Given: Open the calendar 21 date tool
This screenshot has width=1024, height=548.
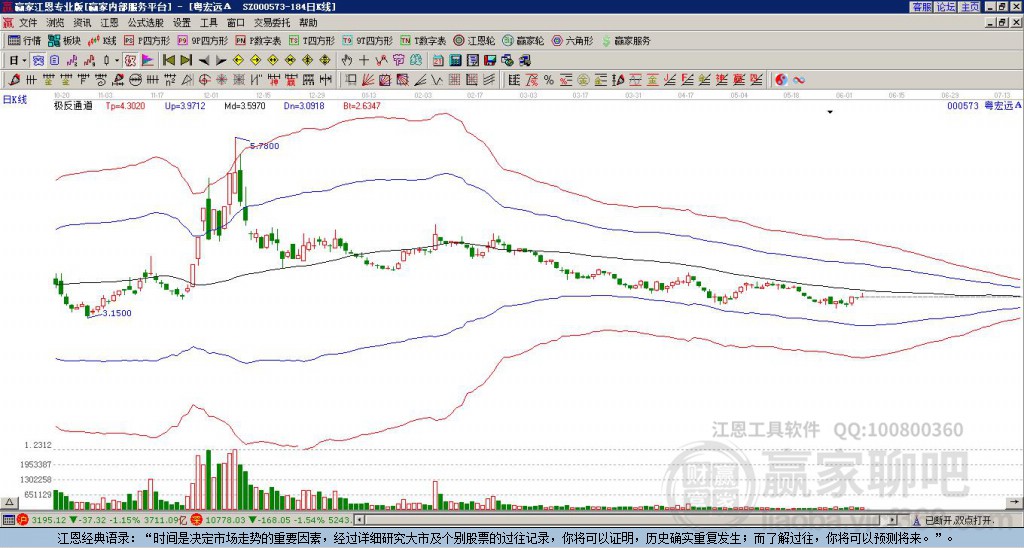Looking at the screenshot, I should pyautogui.click(x=438, y=61).
